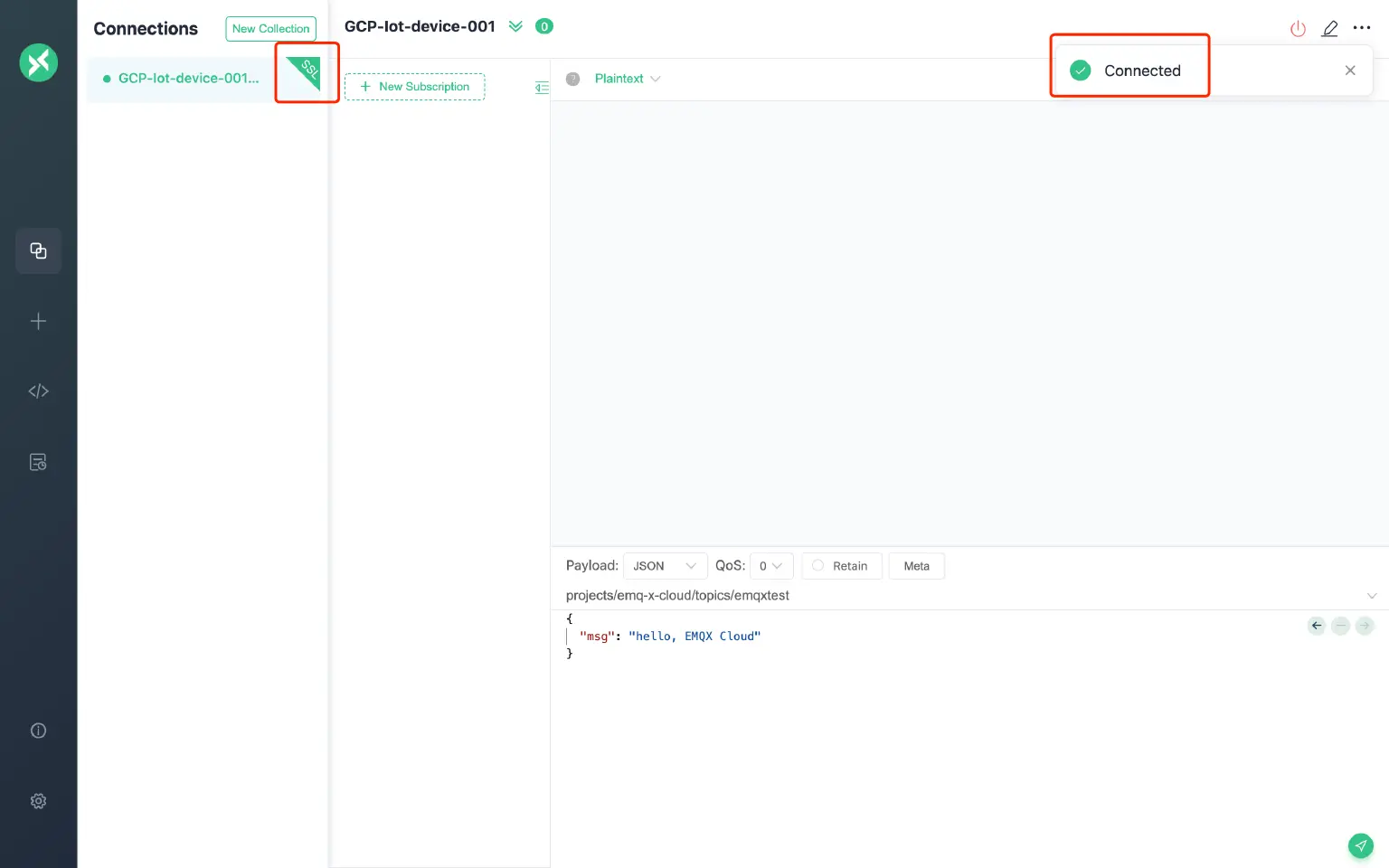
Task: Open the Connections page in sidebar
Action: pos(38,250)
